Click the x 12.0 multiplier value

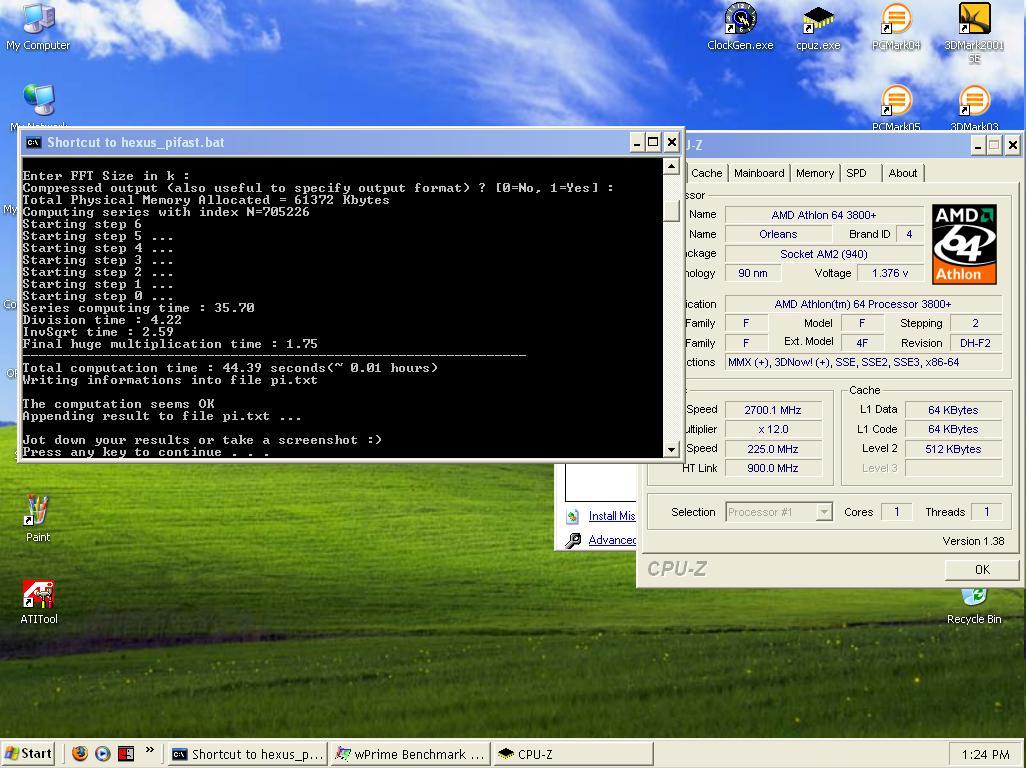pyautogui.click(x=773, y=430)
